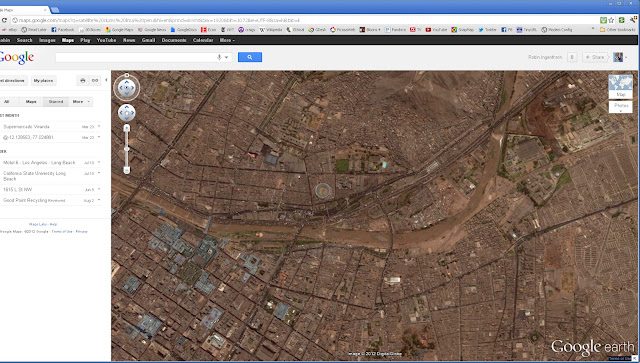Open search options dropdown arrow in search box
Image resolution: width=640 pixels, height=363 pixels.
227,58
